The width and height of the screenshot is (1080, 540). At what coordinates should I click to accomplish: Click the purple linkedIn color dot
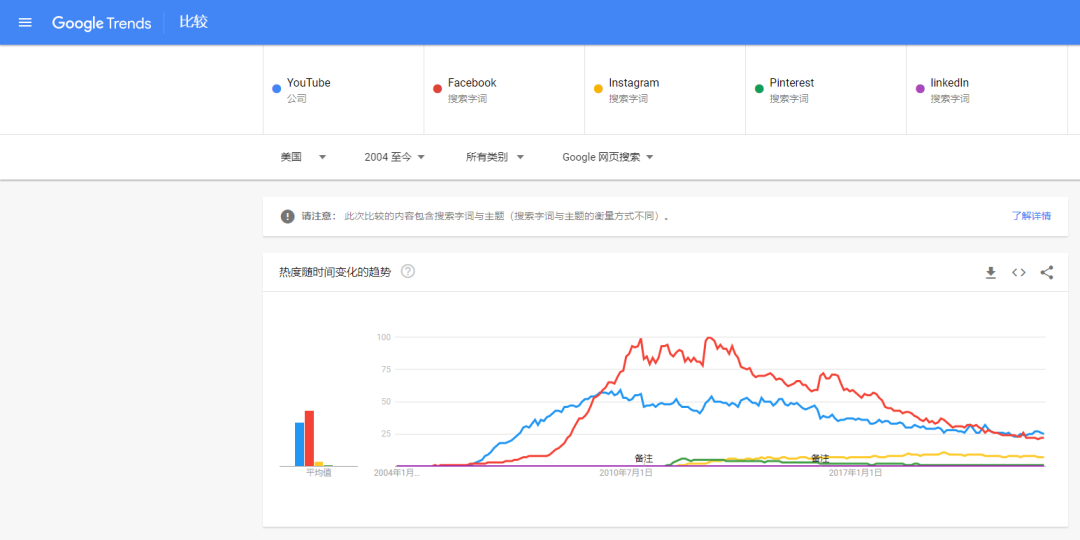[x=920, y=89]
